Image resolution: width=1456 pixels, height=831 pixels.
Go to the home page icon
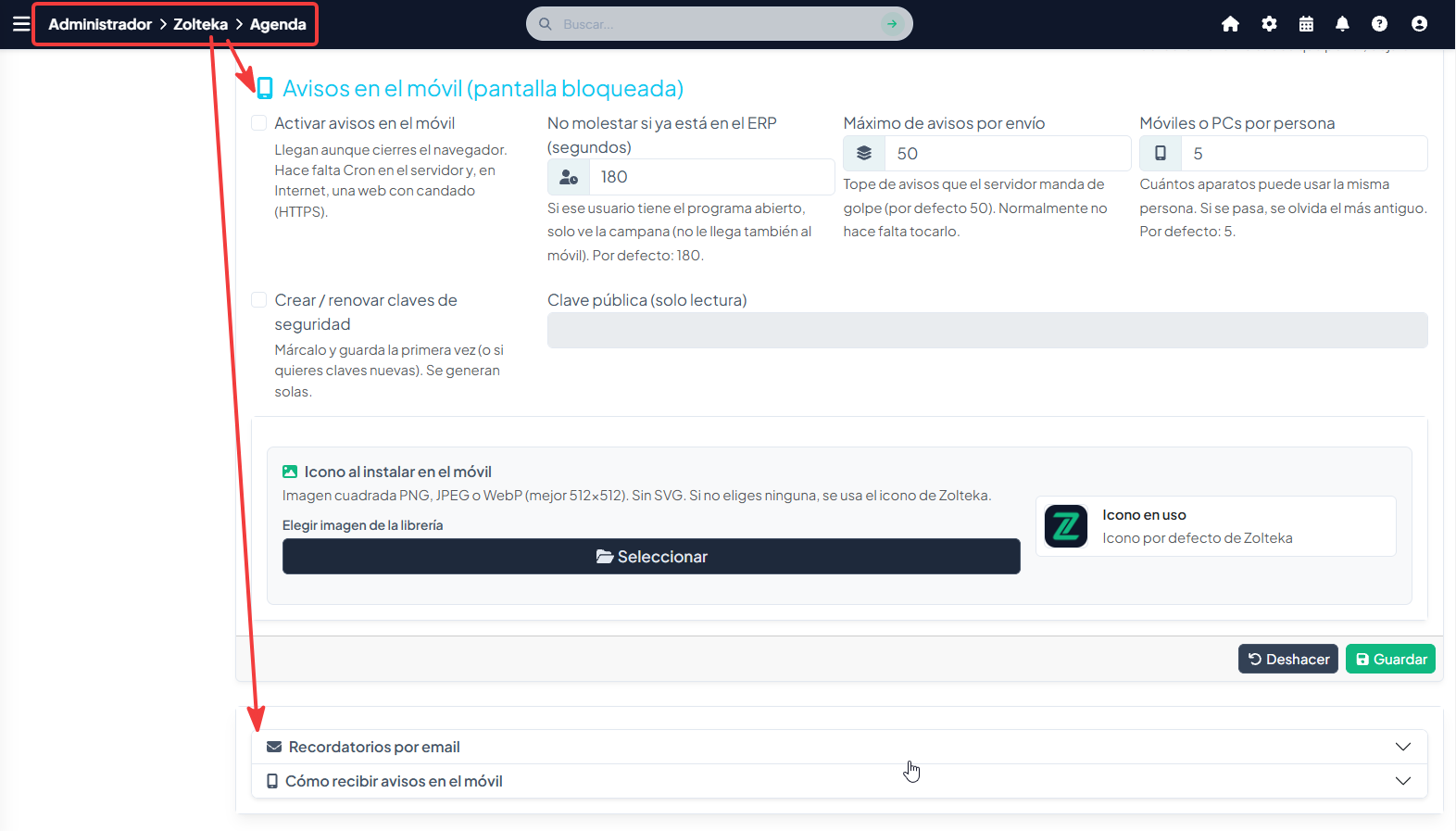1230,24
